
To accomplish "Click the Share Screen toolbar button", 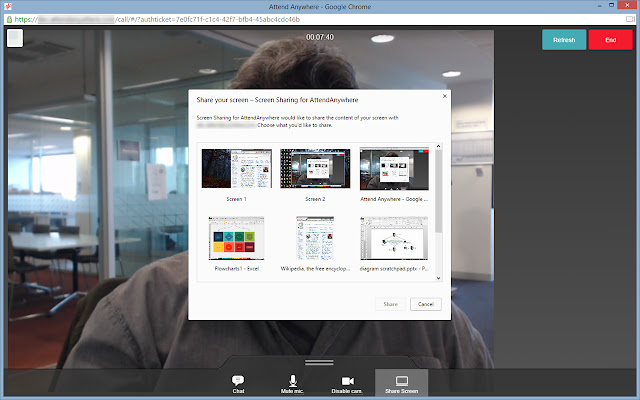I will coord(402,384).
